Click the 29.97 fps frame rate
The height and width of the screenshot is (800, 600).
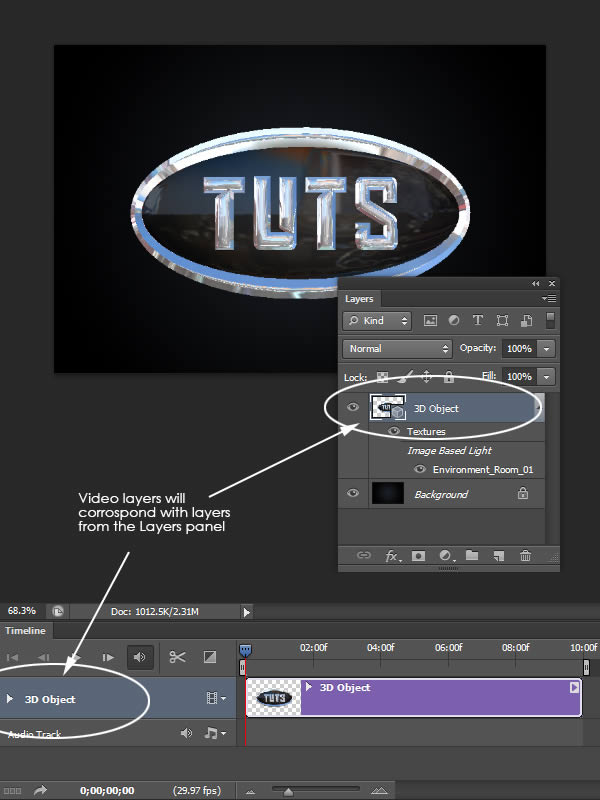pyautogui.click(x=197, y=791)
